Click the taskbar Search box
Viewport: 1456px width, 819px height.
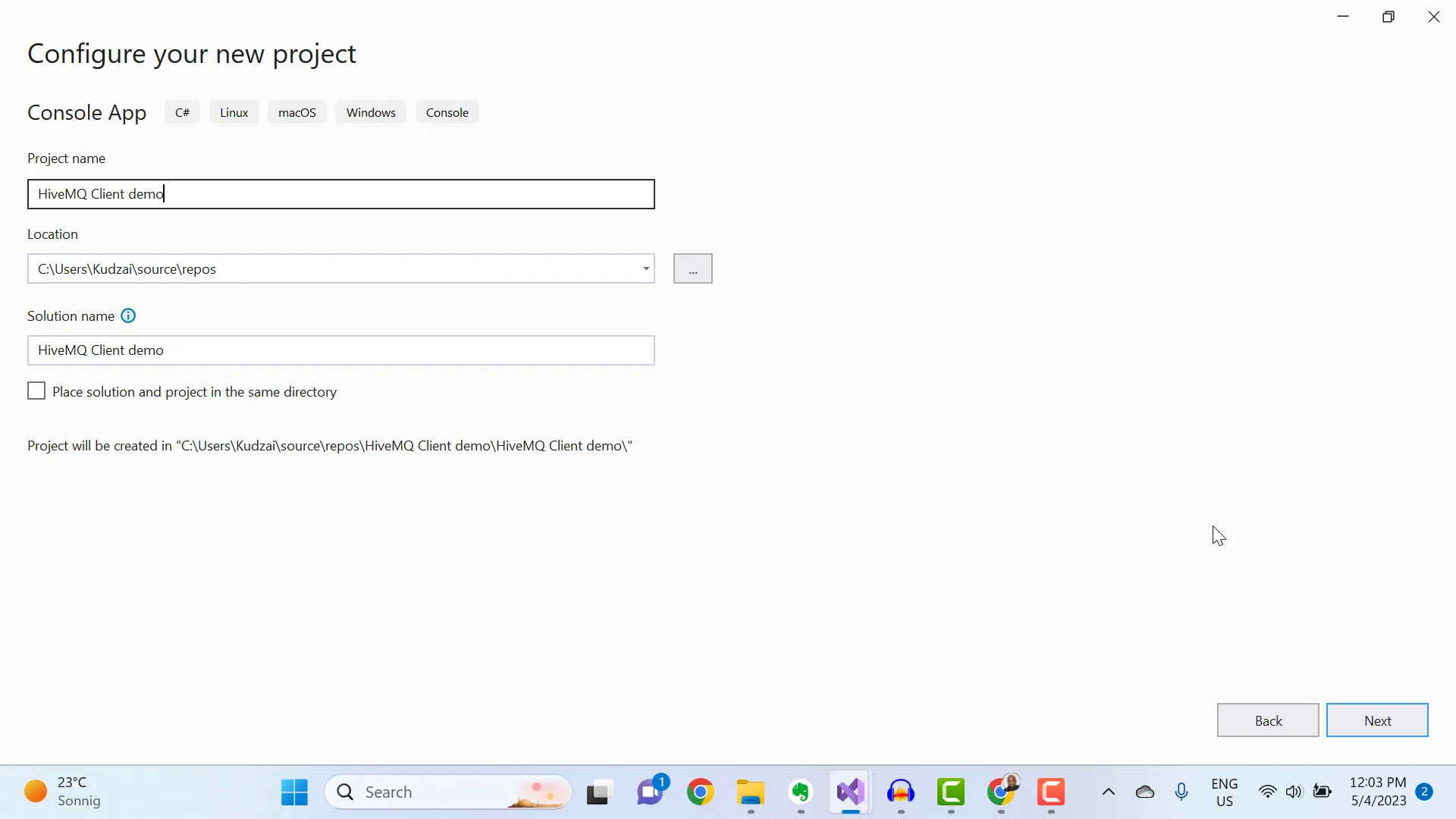point(448,792)
